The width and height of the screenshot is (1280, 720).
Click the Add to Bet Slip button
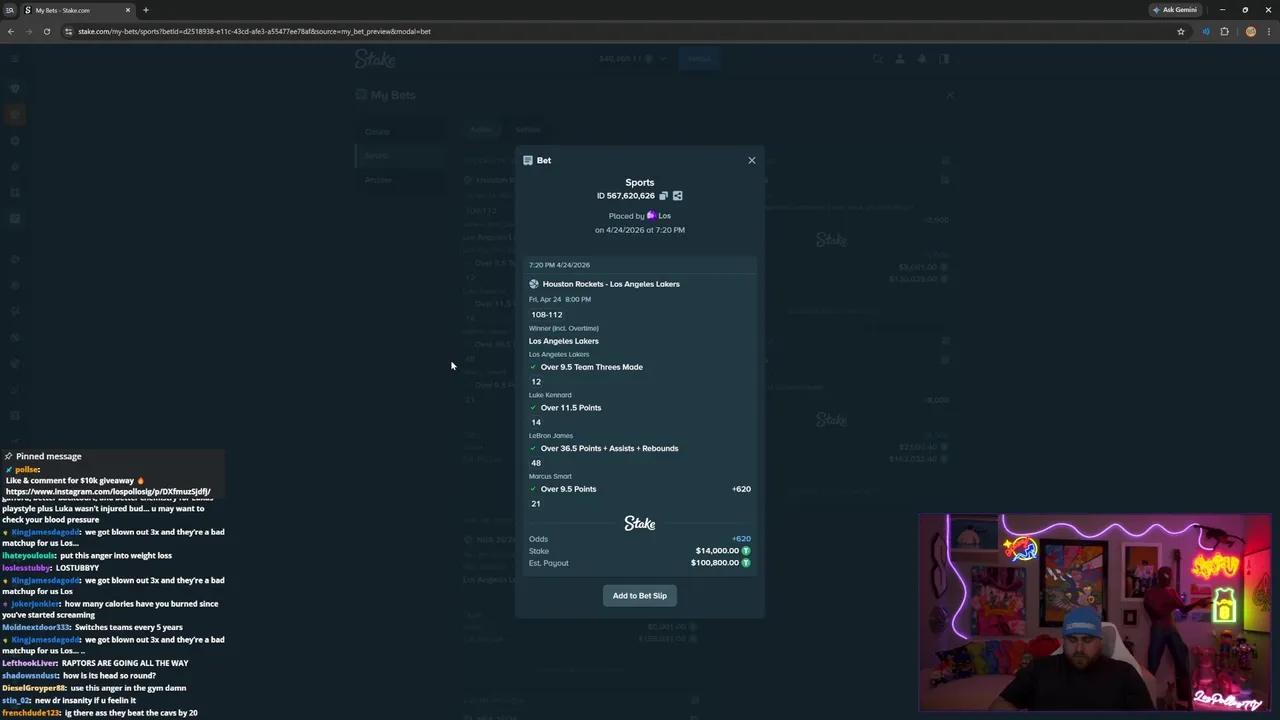click(x=640, y=595)
